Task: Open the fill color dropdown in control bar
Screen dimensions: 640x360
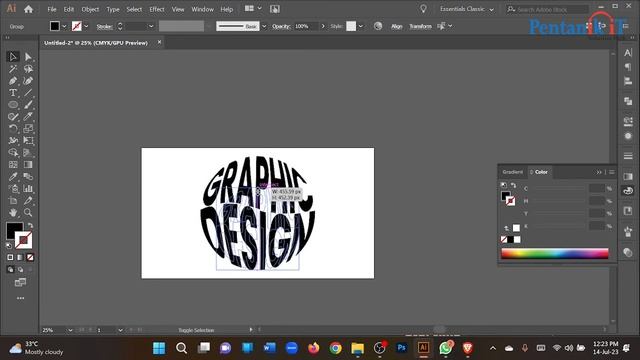Action: coord(64,26)
